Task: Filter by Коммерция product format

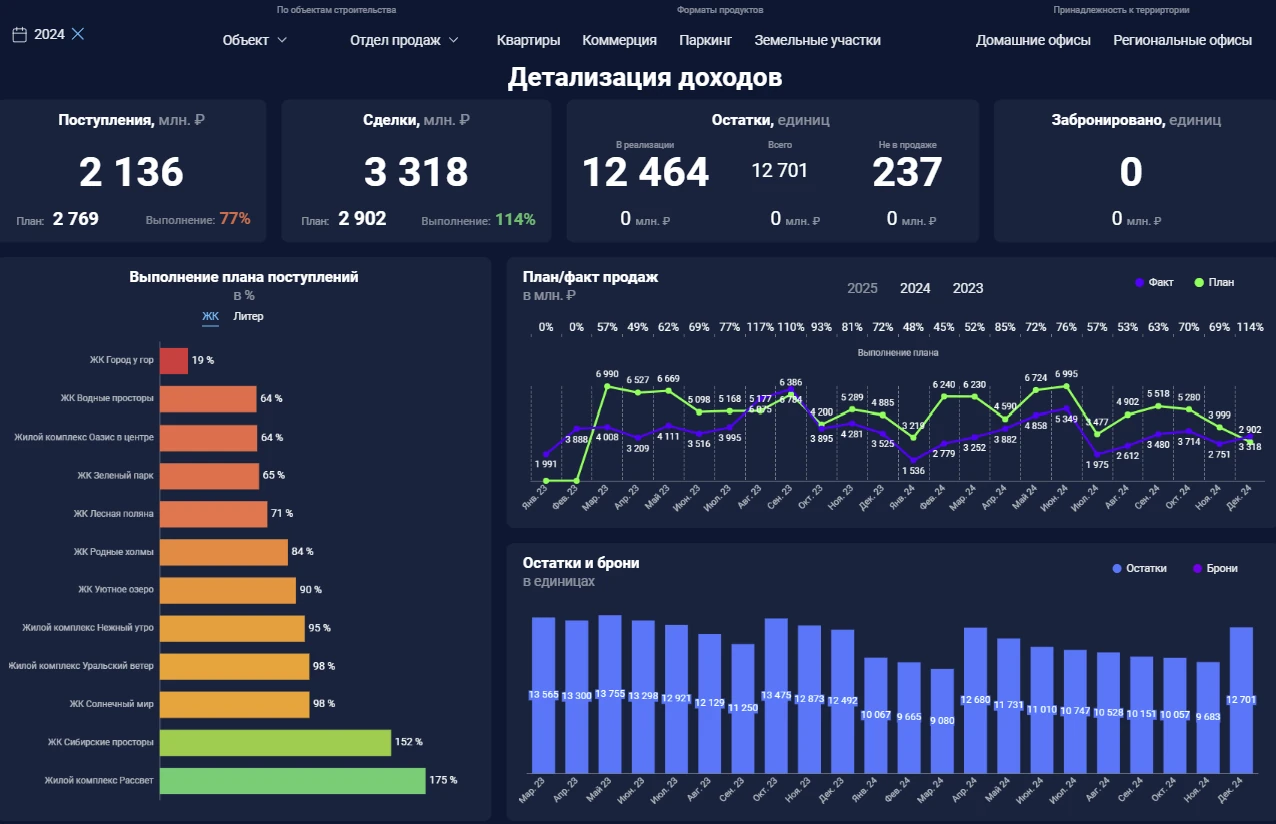Action: coord(619,40)
